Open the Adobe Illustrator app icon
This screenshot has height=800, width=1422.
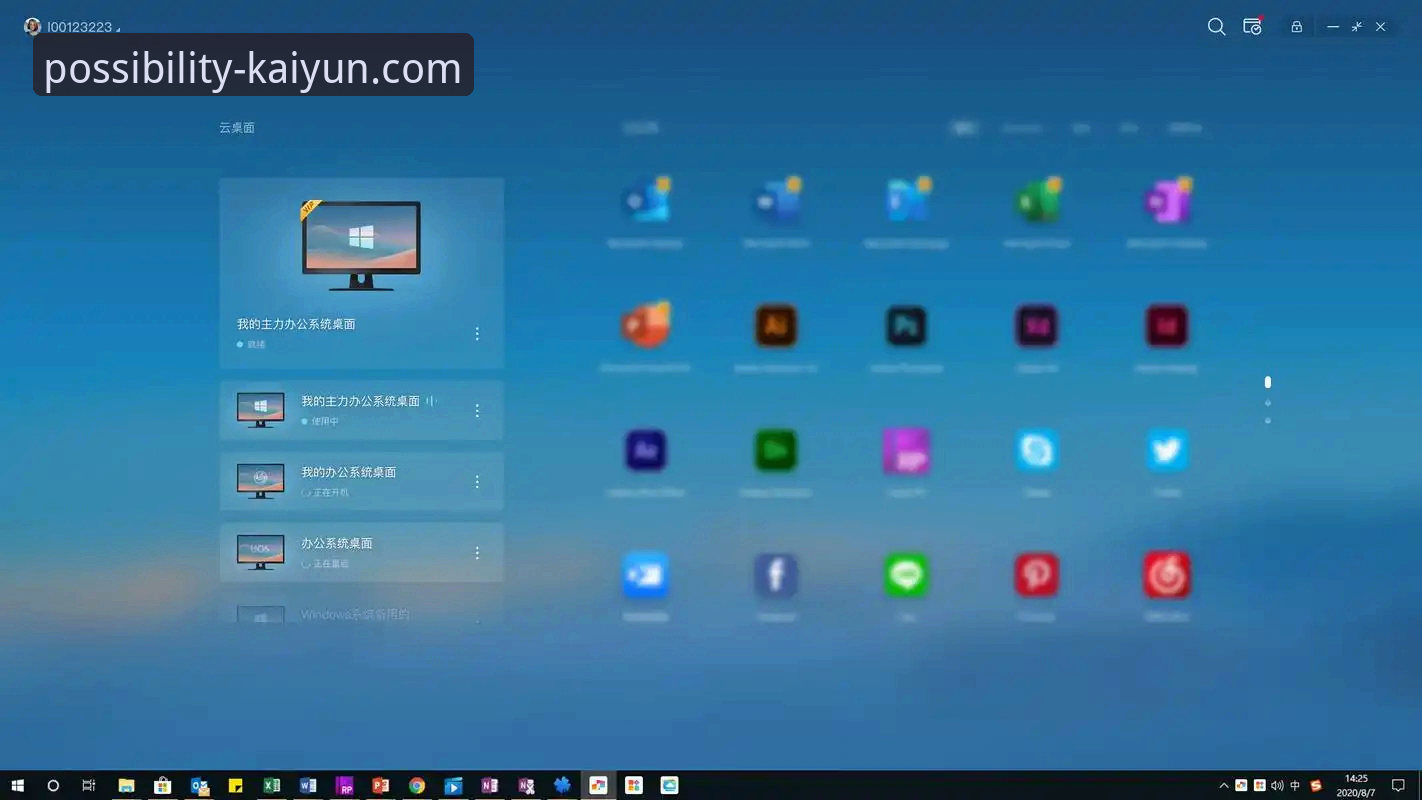[776, 326]
